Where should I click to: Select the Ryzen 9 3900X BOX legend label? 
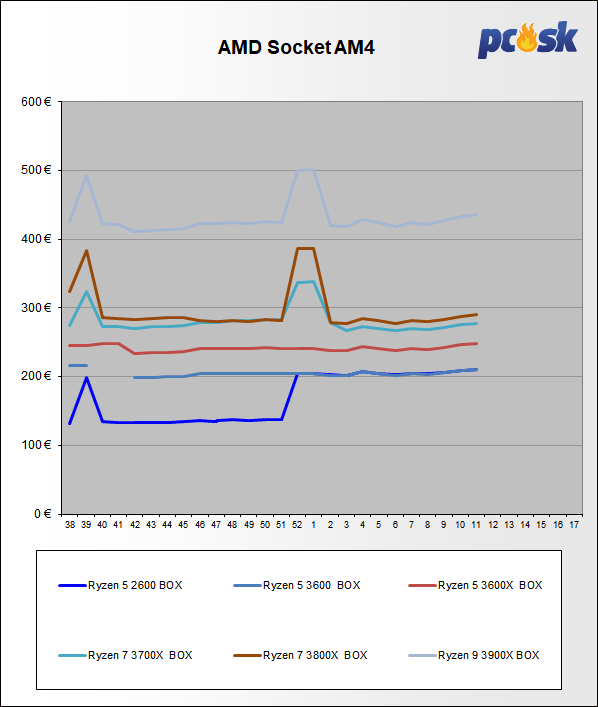[489, 655]
